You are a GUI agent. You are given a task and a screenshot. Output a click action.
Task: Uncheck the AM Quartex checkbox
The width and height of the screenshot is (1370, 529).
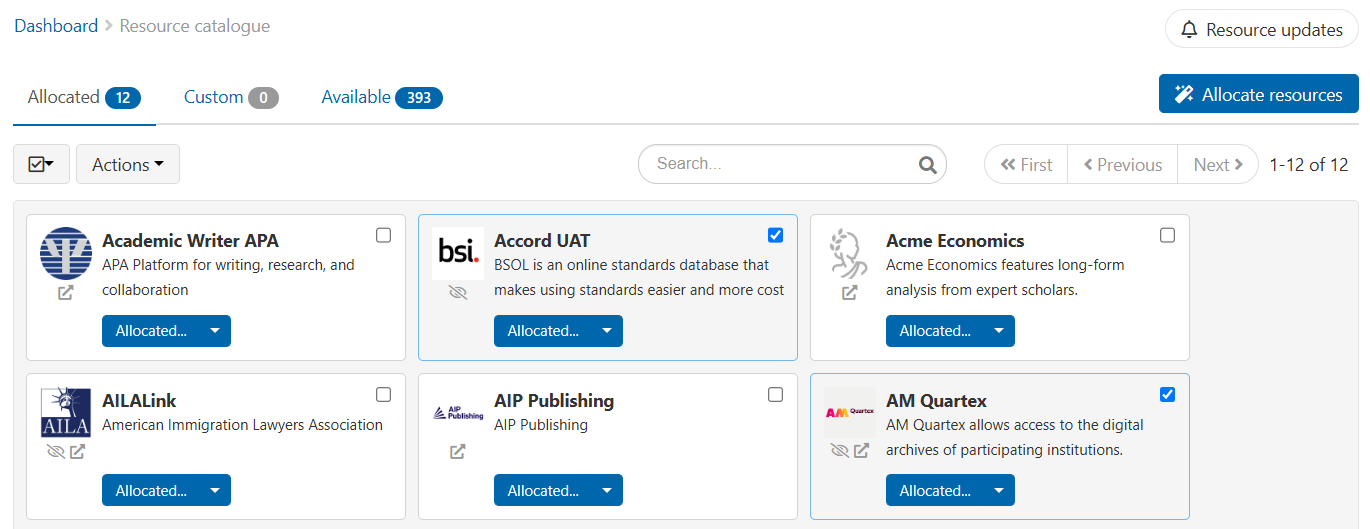(x=1168, y=394)
